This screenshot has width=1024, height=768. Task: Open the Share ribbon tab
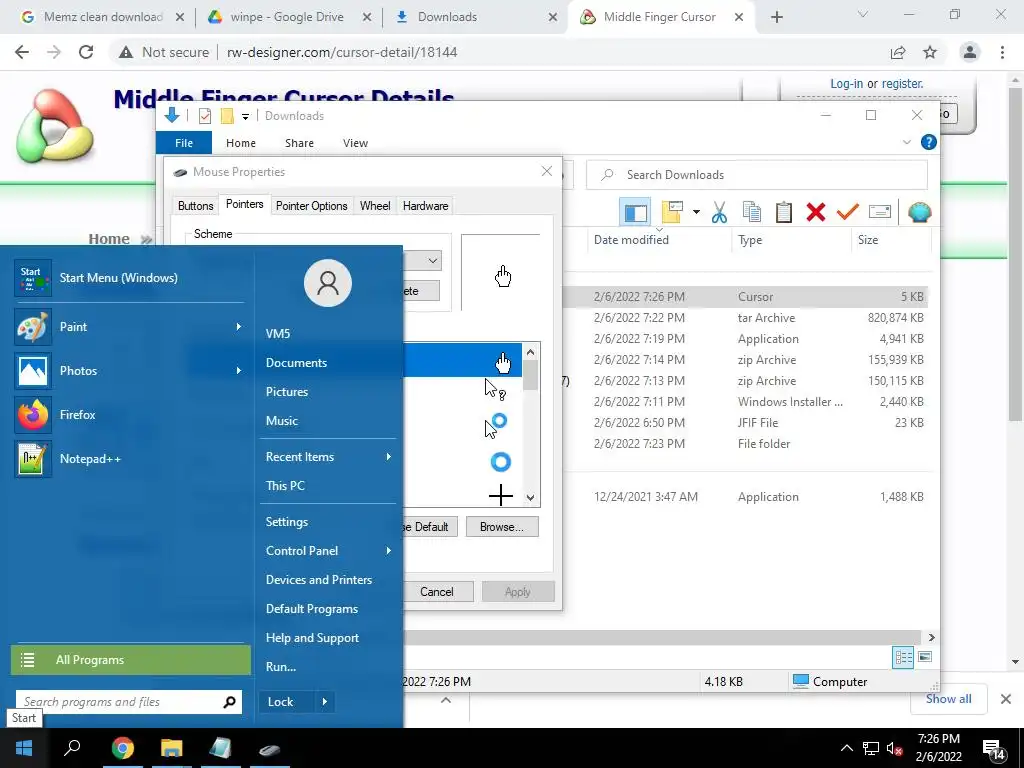coord(299,143)
